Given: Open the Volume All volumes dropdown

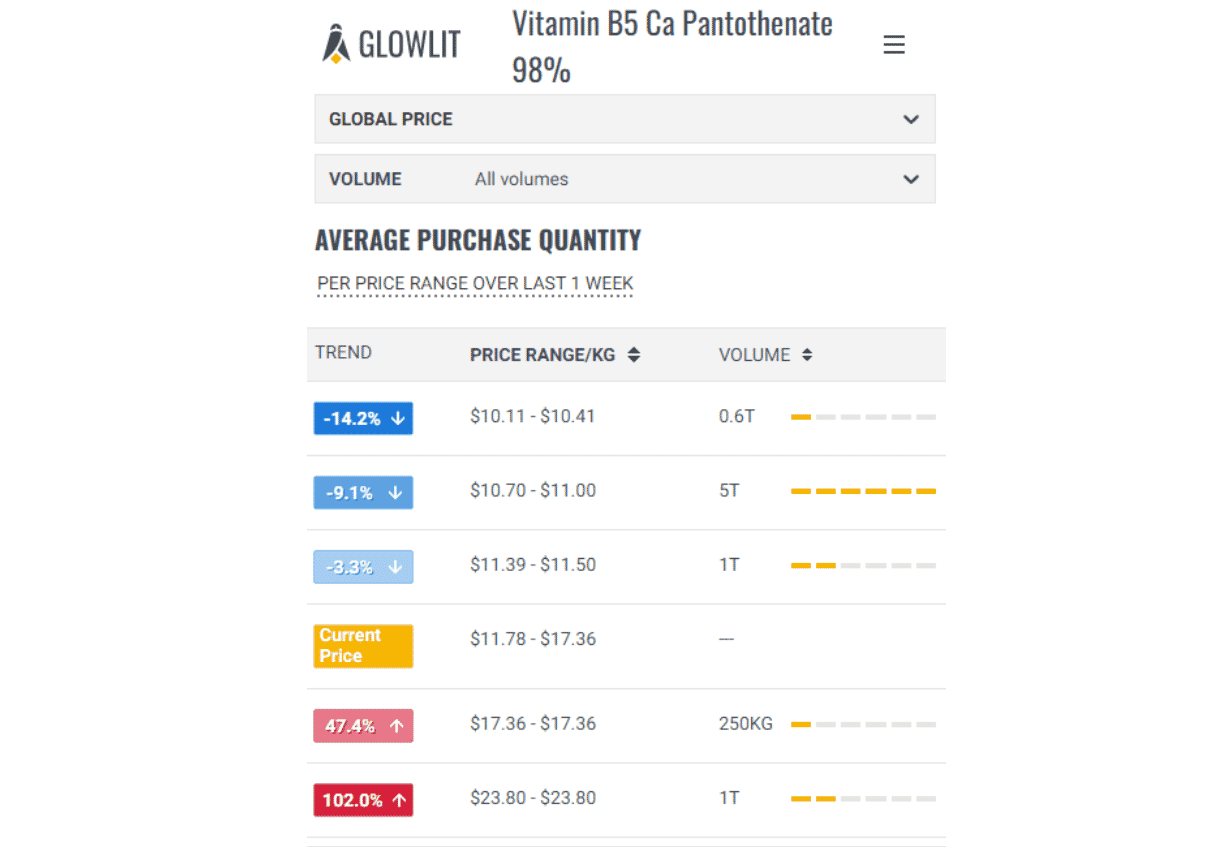Looking at the screenshot, I should tap(624, 179).
